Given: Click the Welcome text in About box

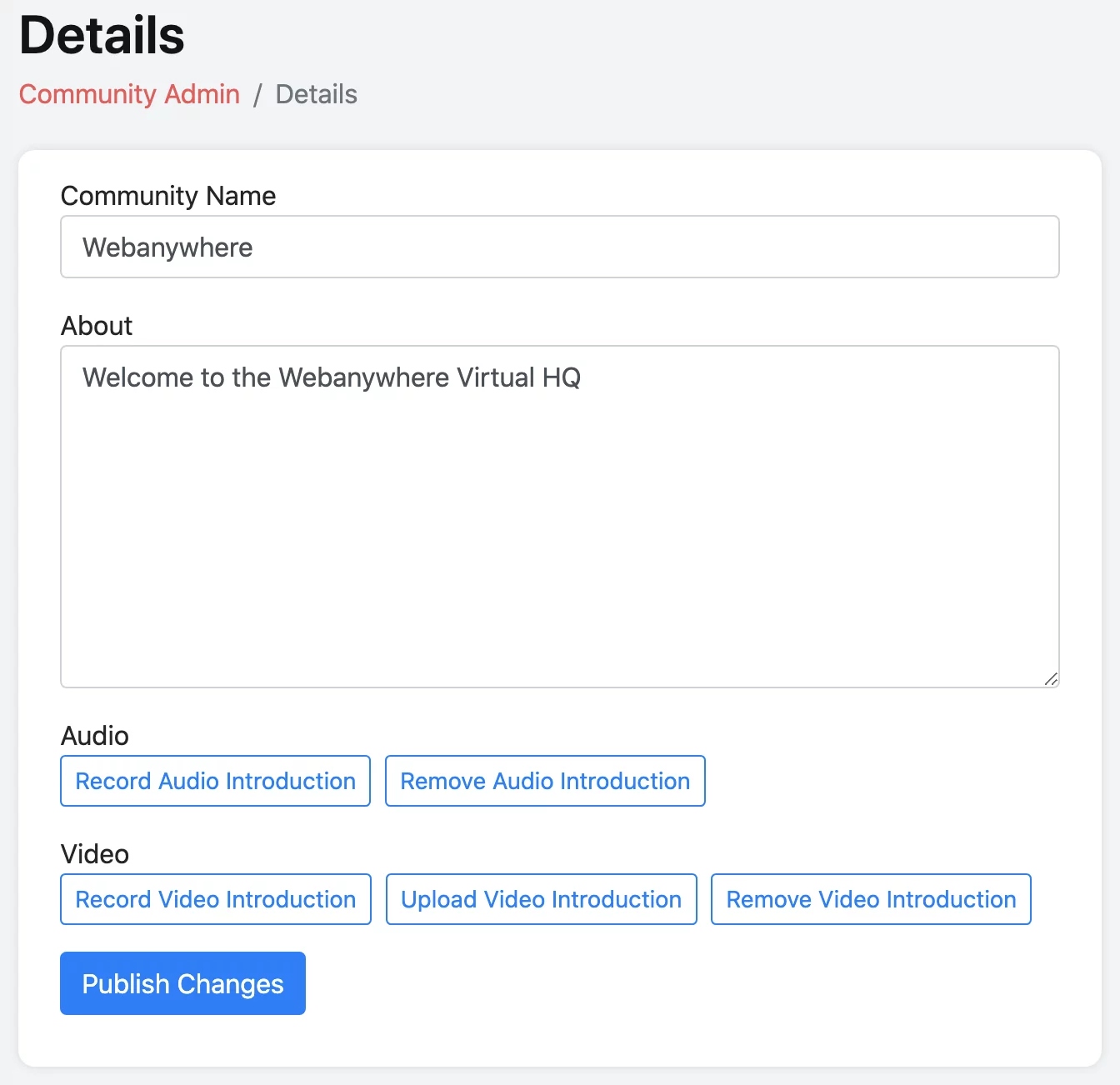Looking at the screenshot, I should 331,377.
